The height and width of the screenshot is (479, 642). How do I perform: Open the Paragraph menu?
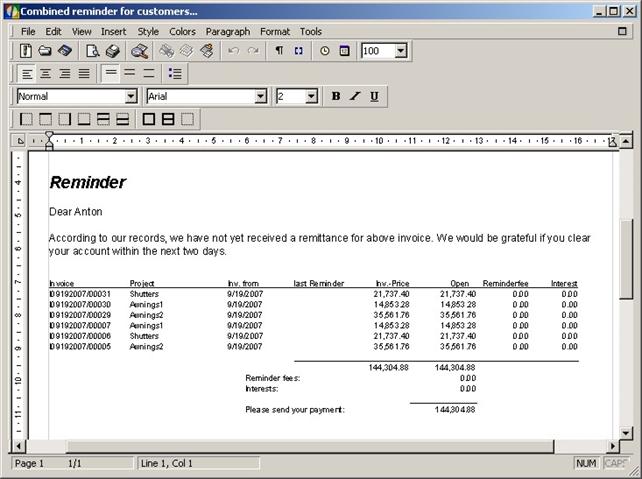228,31
